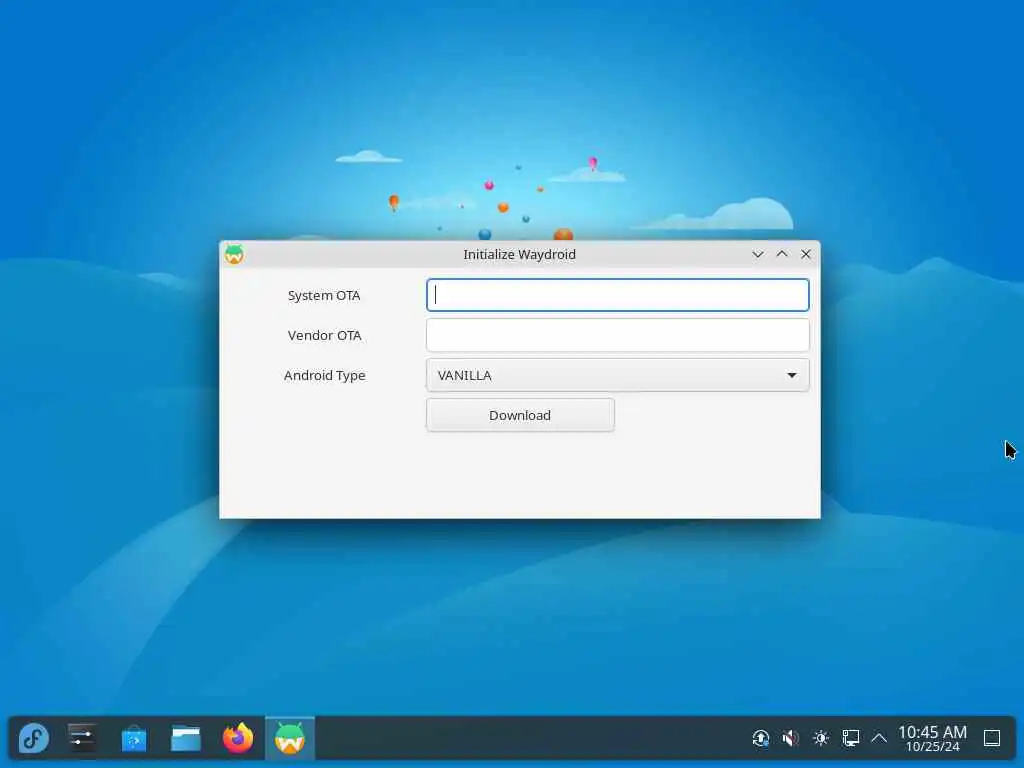Launch the Discover software store icon
1024x768 pixels.
[134, 739]
